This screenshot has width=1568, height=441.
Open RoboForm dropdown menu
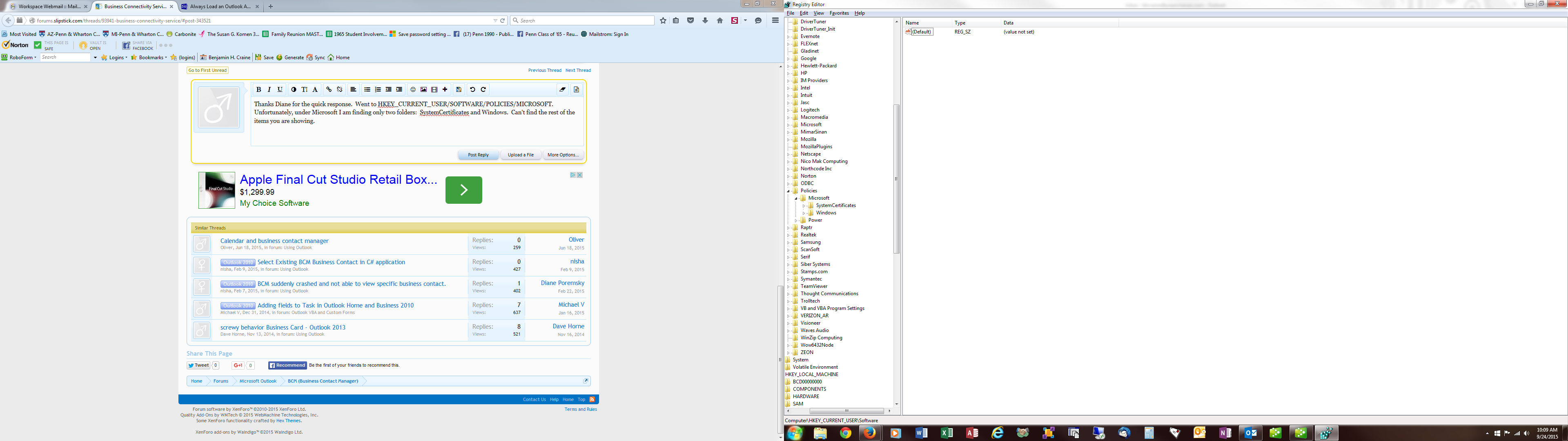pyautogui.click(x=19, y=57)
